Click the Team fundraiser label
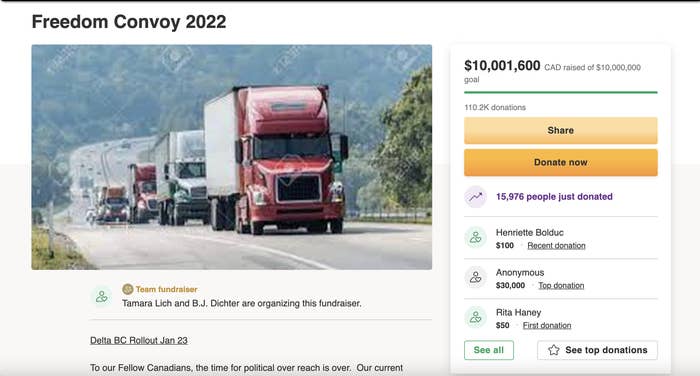The height and width of the screenshot is (376, 700). pyautogui.click(x=167, y=289)
